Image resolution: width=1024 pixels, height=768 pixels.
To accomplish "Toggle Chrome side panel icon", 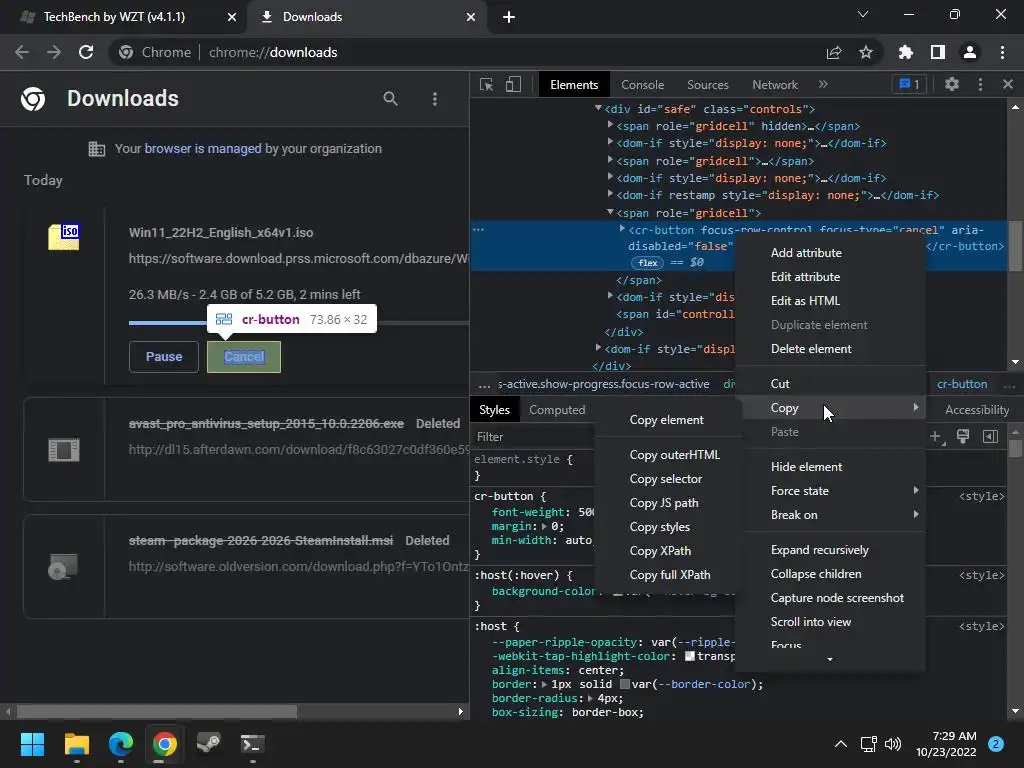I will click(x=937, y=52).
